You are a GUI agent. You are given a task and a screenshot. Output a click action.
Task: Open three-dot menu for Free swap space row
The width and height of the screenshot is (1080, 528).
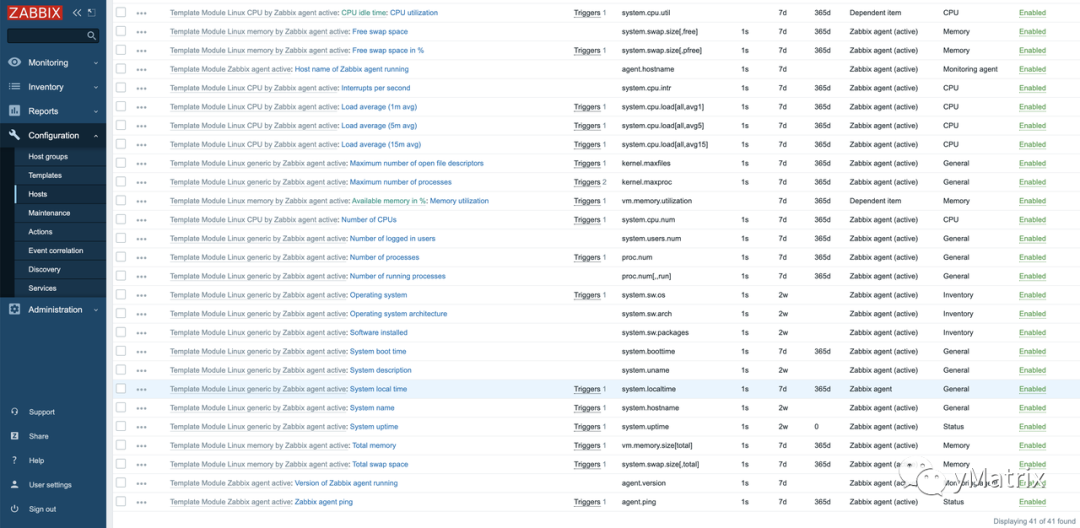tap(141, 32)
